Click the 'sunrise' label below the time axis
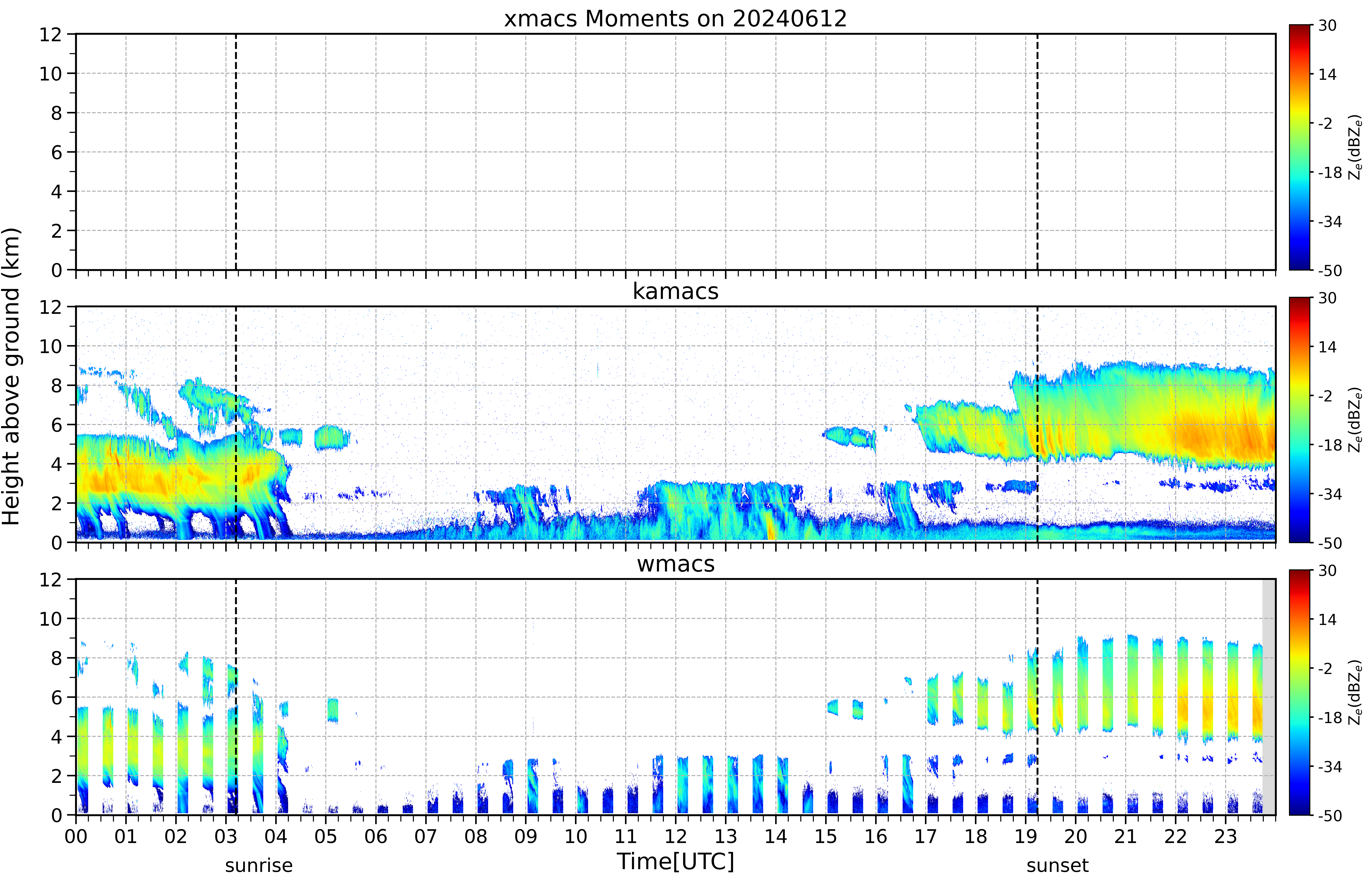The height and width of the screenshot is (885, 1372). (259, 865)
